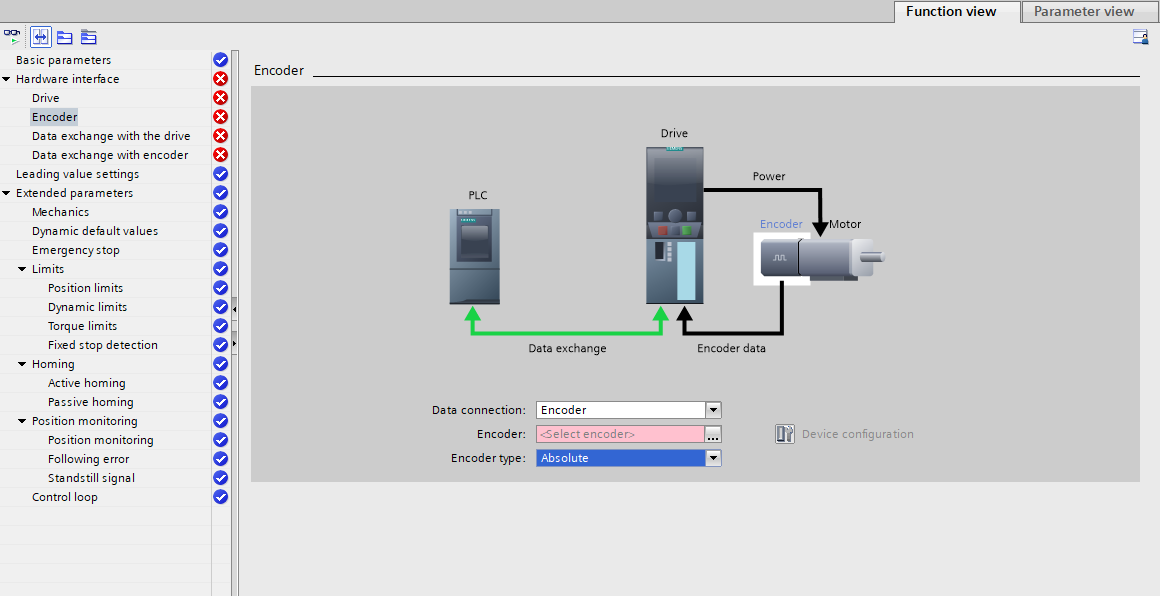This screenshot has width=1160, height=596.
Task: Select Data exchange with the drive
Action: 111,136
